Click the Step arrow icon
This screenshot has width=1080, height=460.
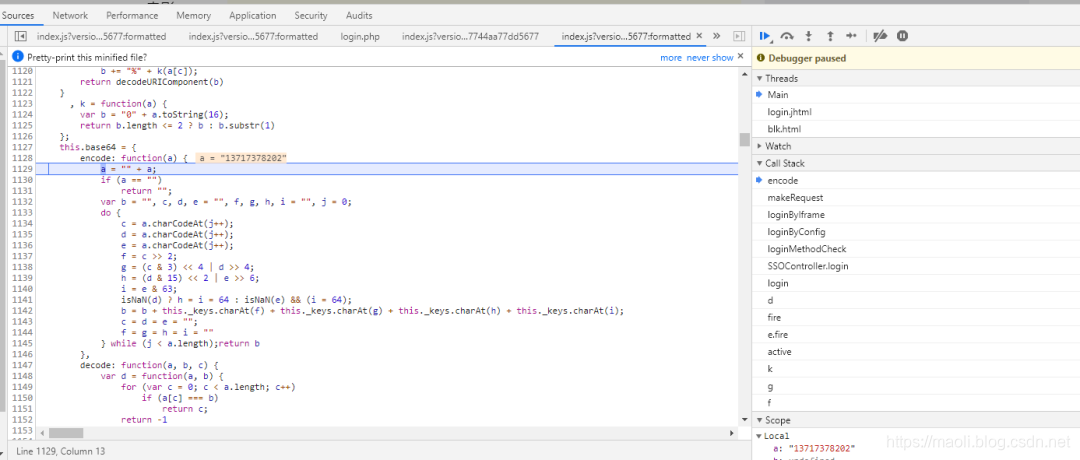click(851, 36)
